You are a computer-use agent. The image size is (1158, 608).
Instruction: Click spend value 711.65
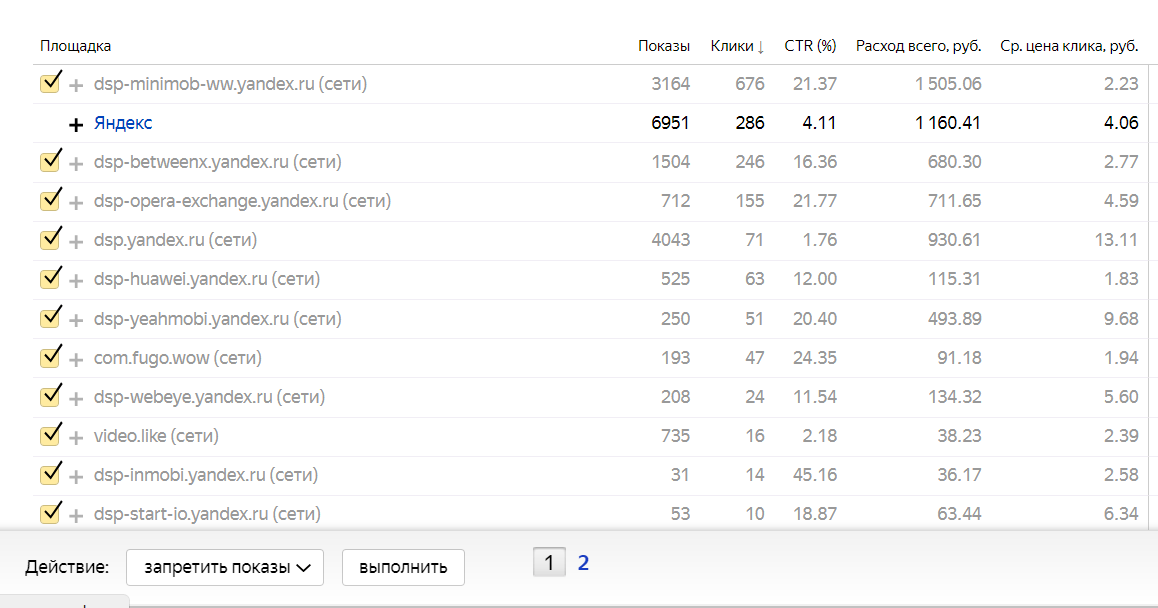[954, 201]
